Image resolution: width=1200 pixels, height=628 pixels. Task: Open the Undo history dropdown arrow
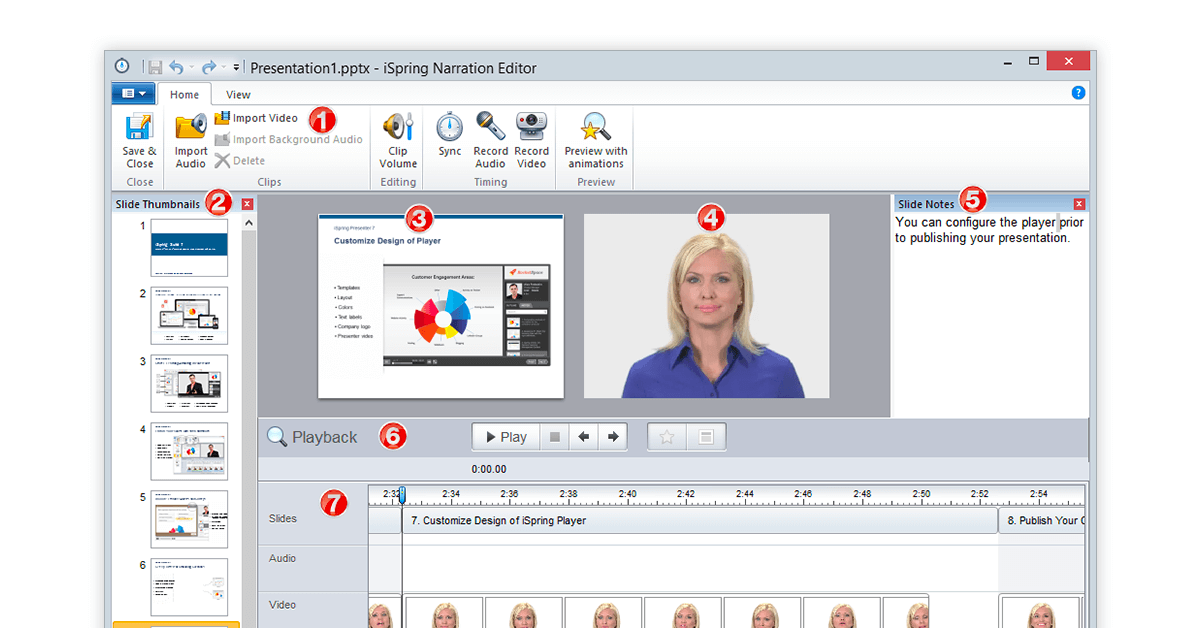(x=191, y=68)
